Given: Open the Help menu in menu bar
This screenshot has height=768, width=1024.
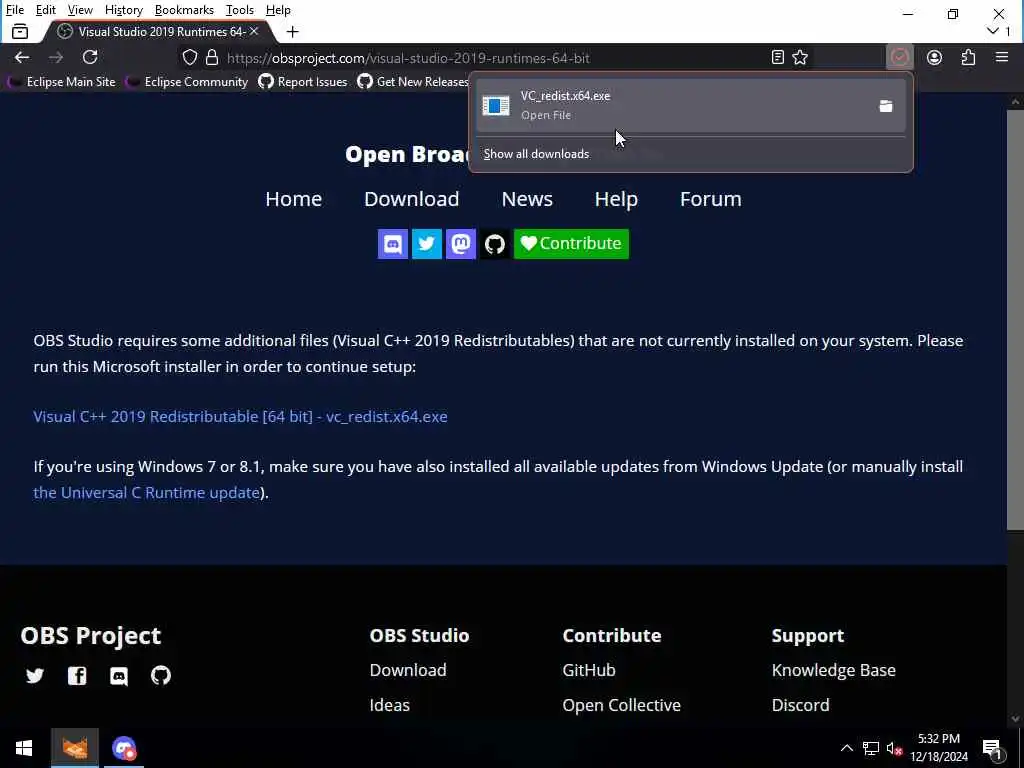Looking at the screenshot, I should [x=278, y=10].
